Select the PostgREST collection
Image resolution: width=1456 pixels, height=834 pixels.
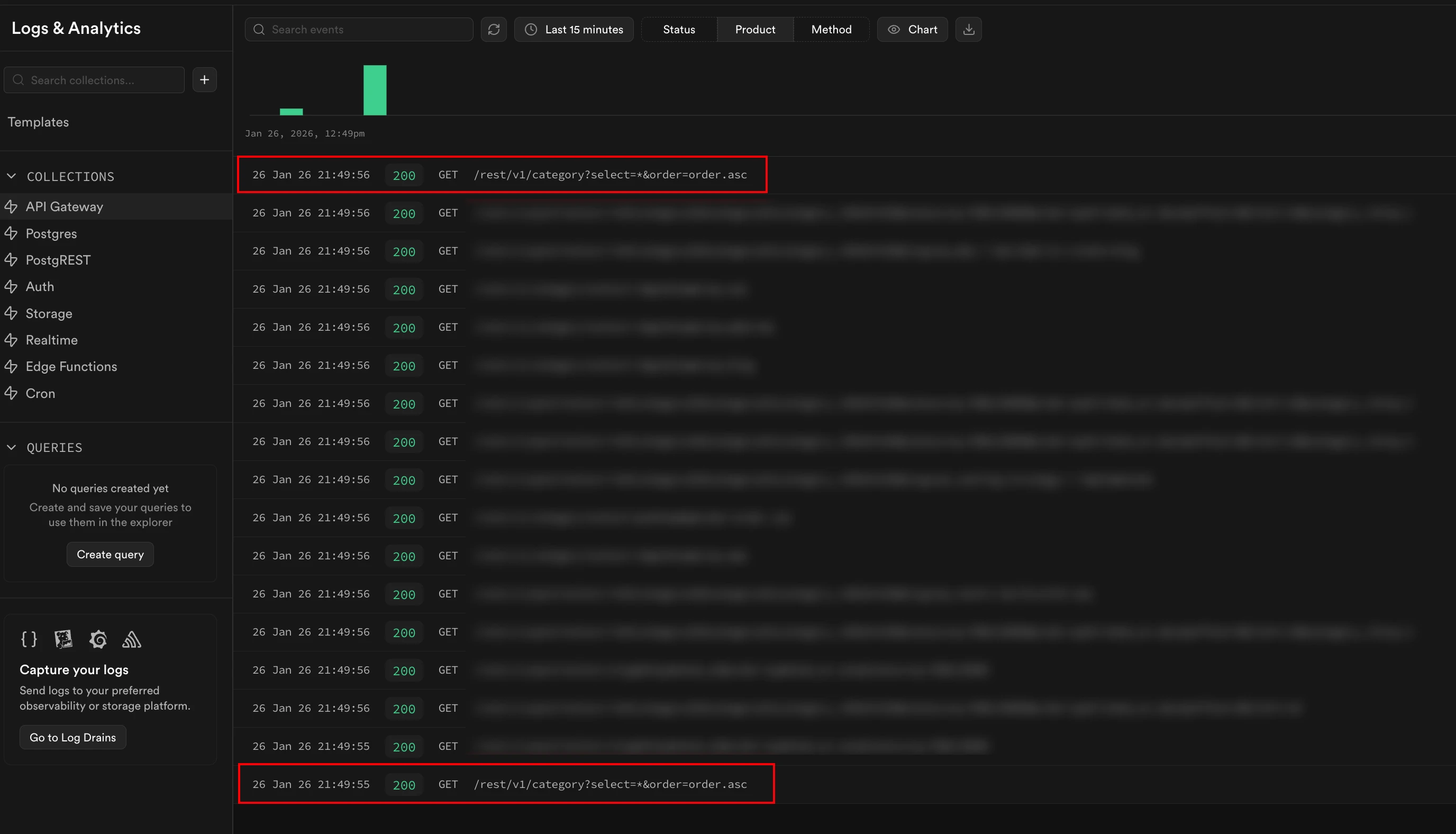tap(58, 260)
